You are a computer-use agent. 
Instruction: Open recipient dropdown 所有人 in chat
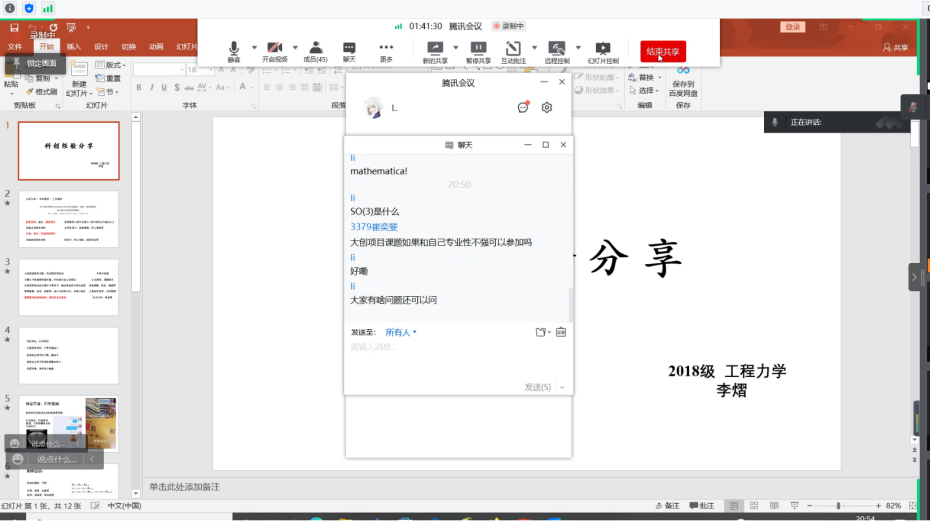click(x=401, y=332)
